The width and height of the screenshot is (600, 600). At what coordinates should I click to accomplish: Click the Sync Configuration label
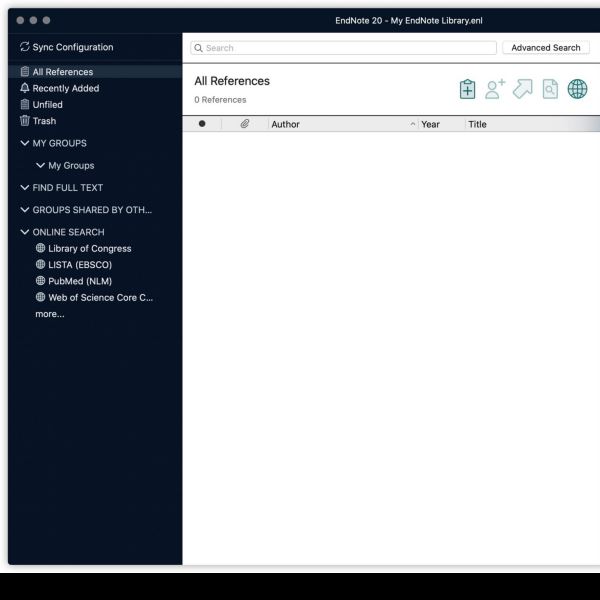(x=73, y=47)
